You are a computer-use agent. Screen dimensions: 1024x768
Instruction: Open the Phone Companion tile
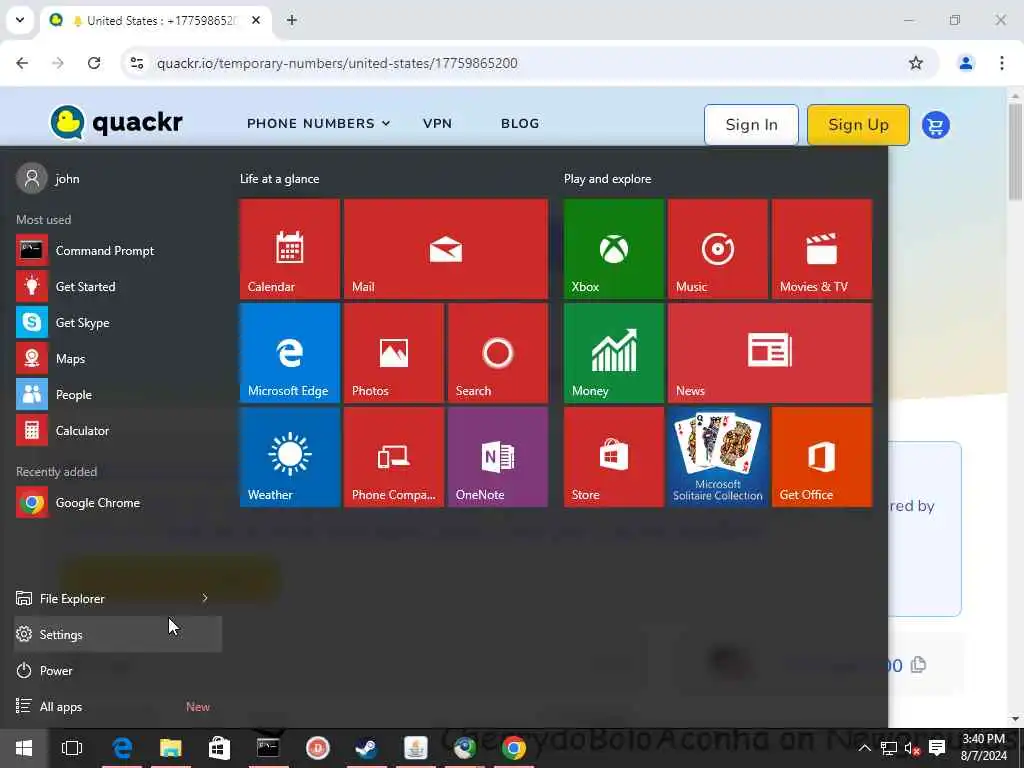[x=393, y=457]
